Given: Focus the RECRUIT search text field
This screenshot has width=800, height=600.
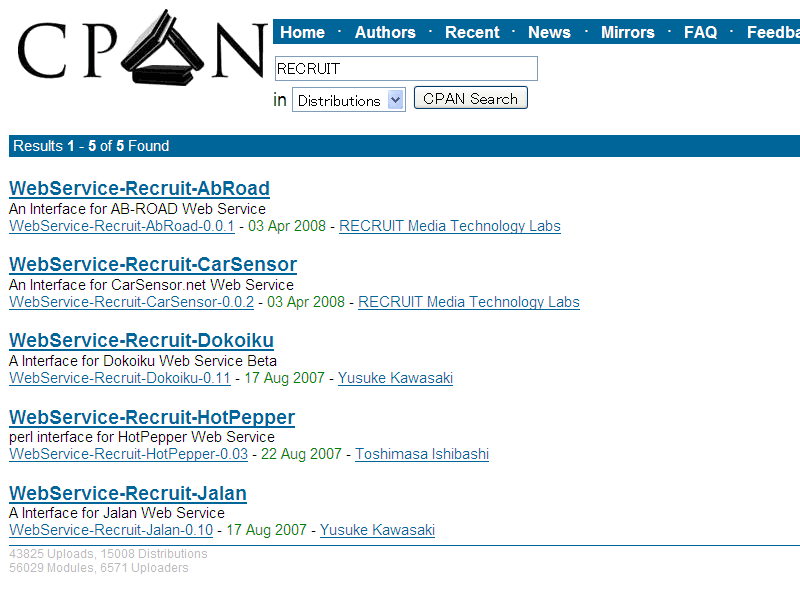Looking at the screenshot, I should tap(406, 68).
